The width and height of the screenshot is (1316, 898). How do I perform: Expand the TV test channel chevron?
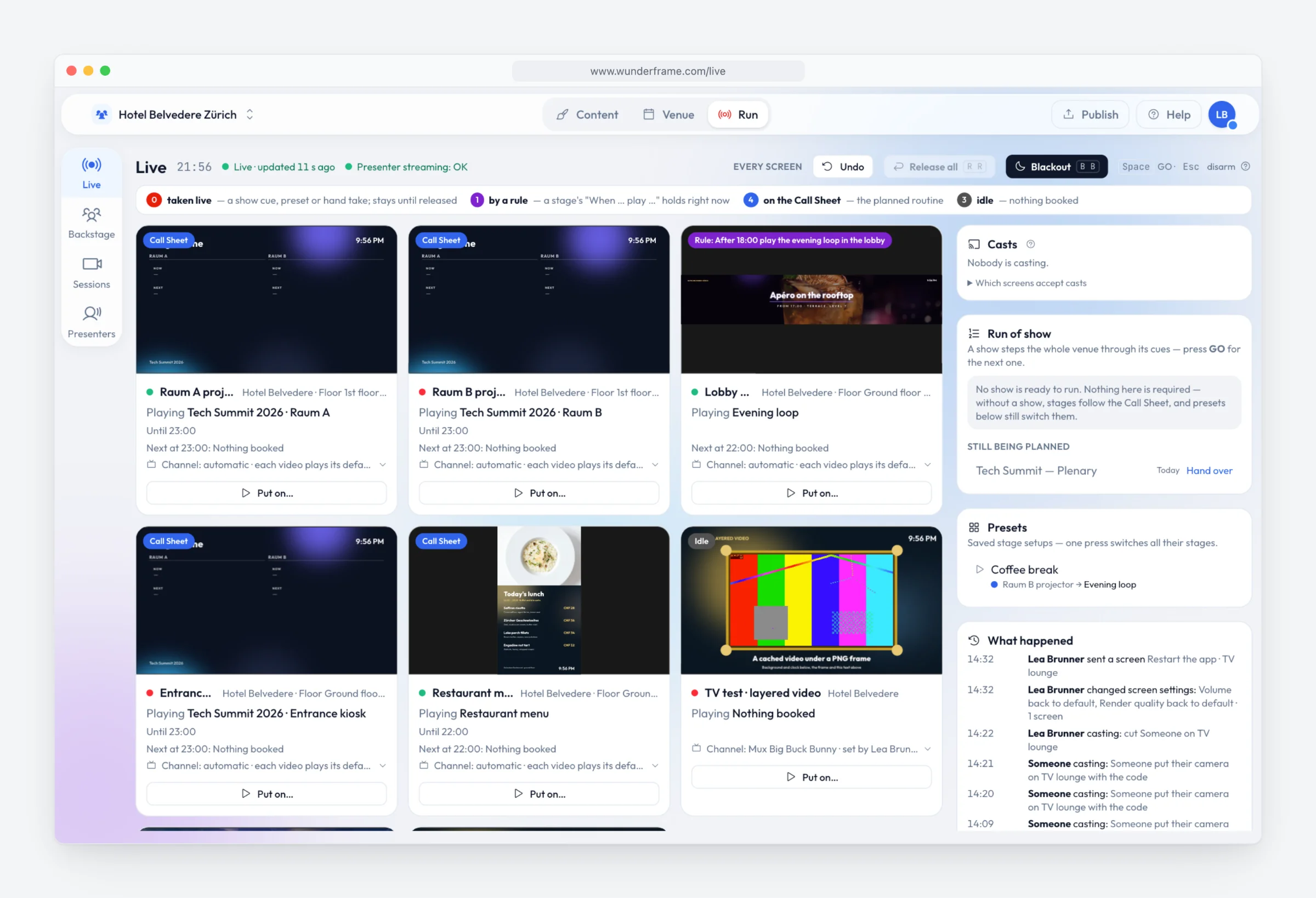click(928, 748)
